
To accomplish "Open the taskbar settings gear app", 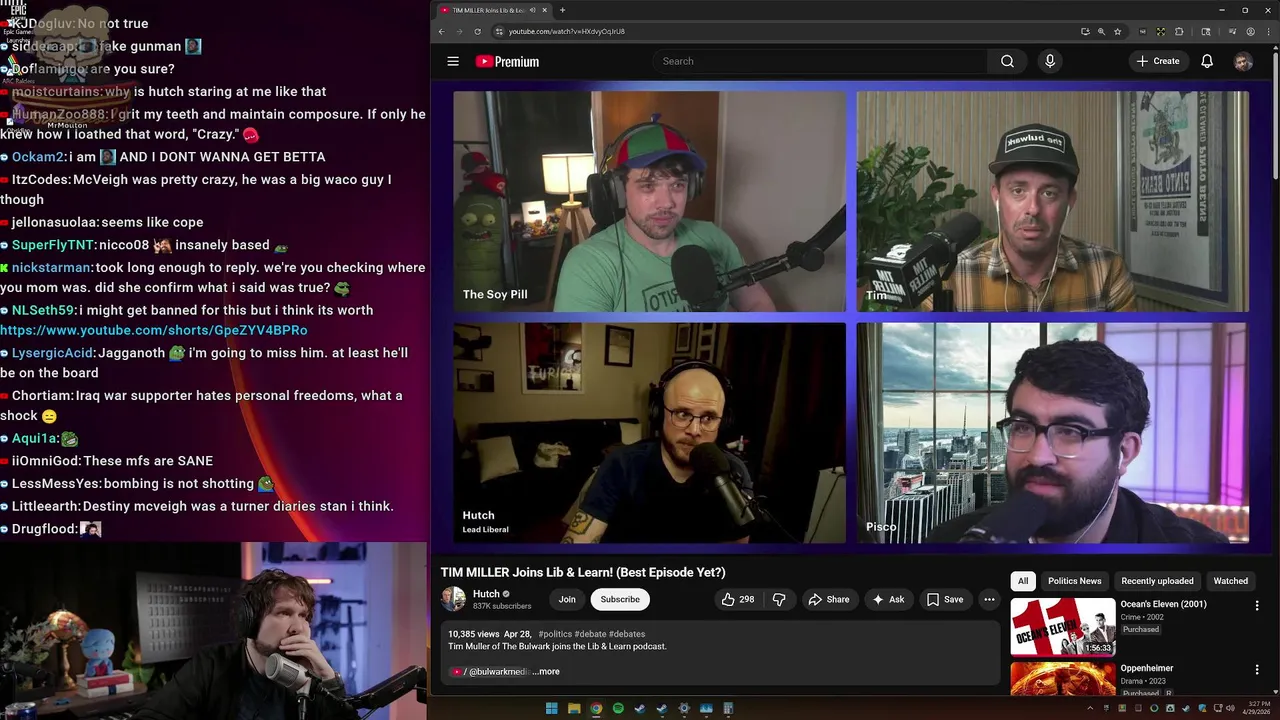I will click(684, 709).
